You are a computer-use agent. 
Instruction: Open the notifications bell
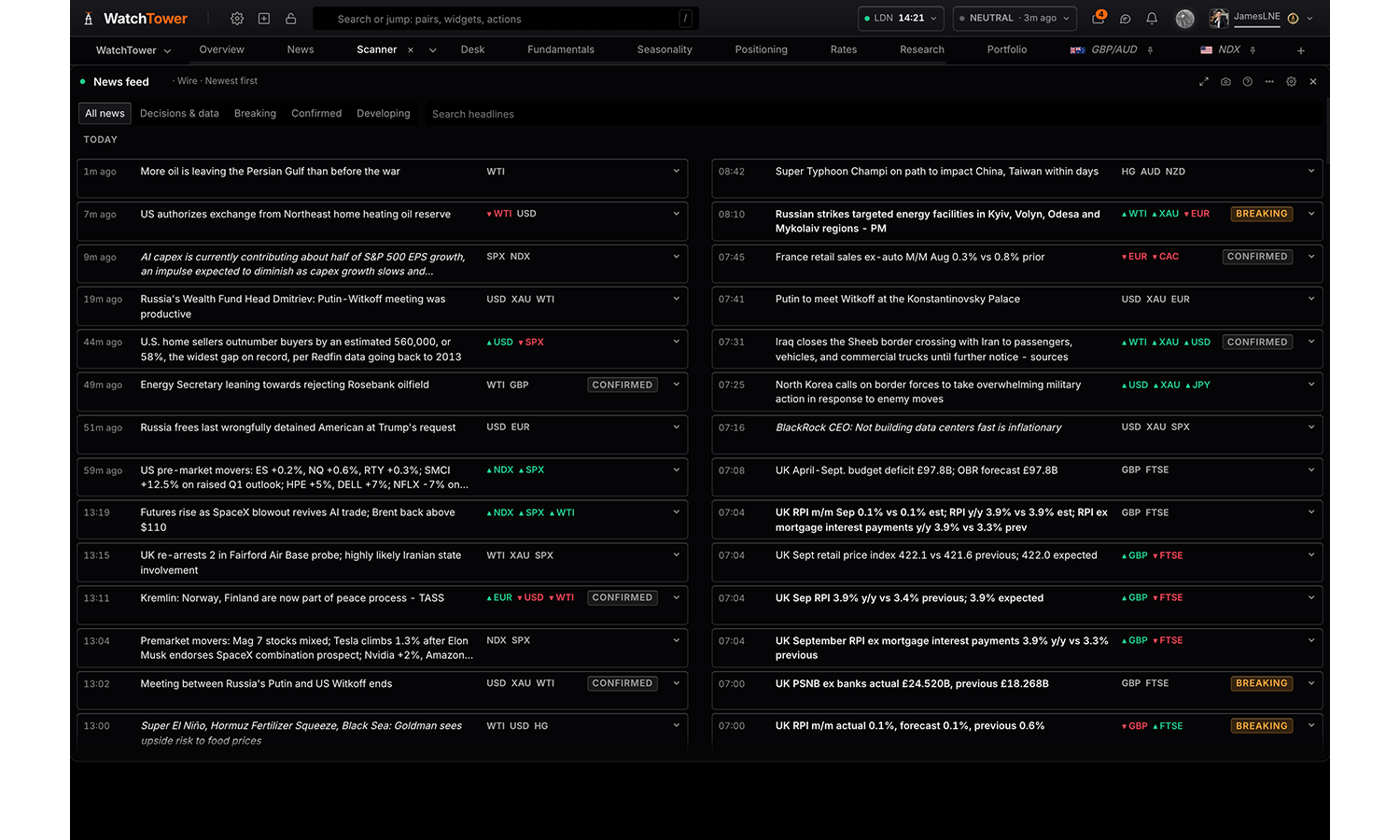(1152, 19)
